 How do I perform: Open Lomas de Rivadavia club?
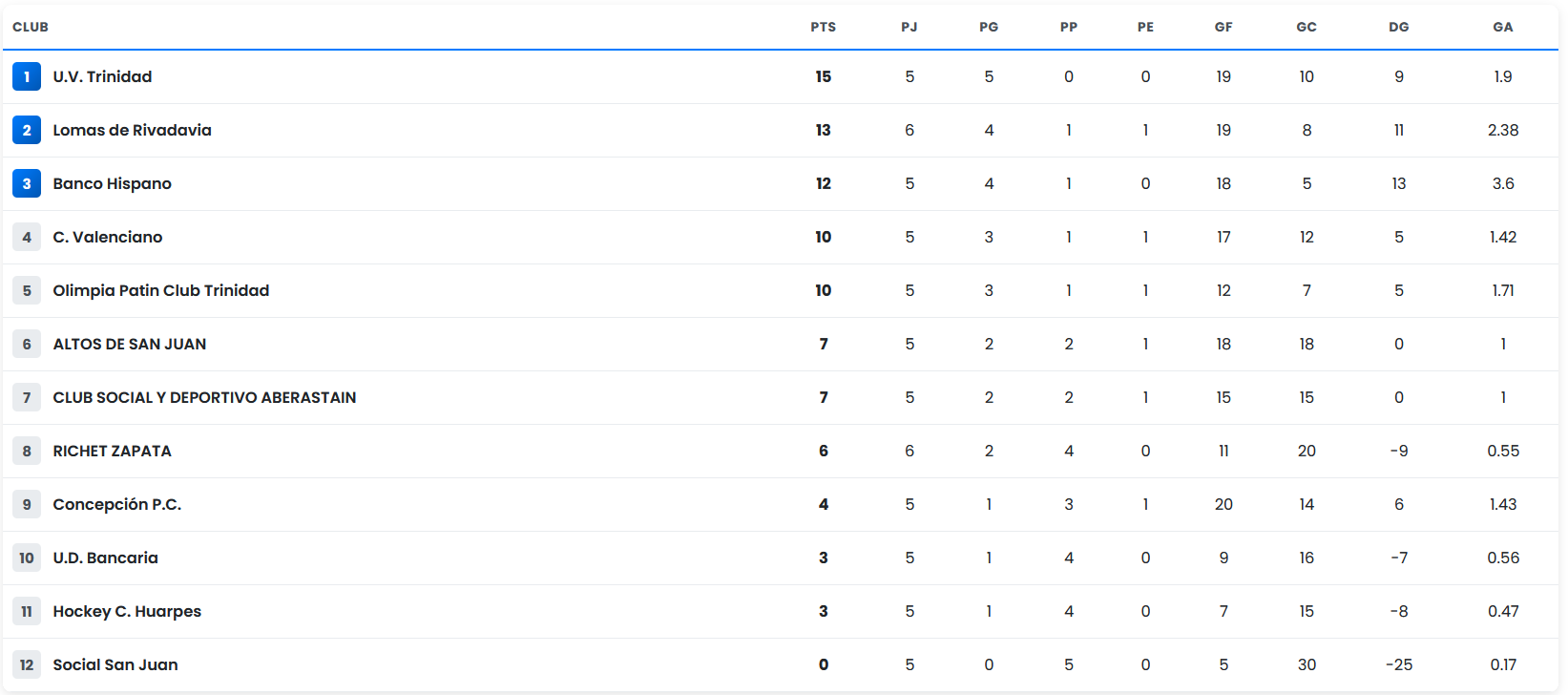click(x=132, y=130)
